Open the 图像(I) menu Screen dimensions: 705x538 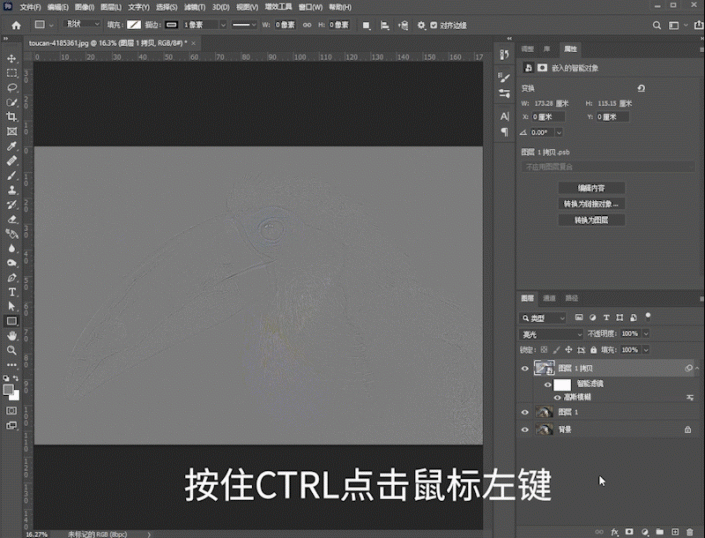[85, 7]
